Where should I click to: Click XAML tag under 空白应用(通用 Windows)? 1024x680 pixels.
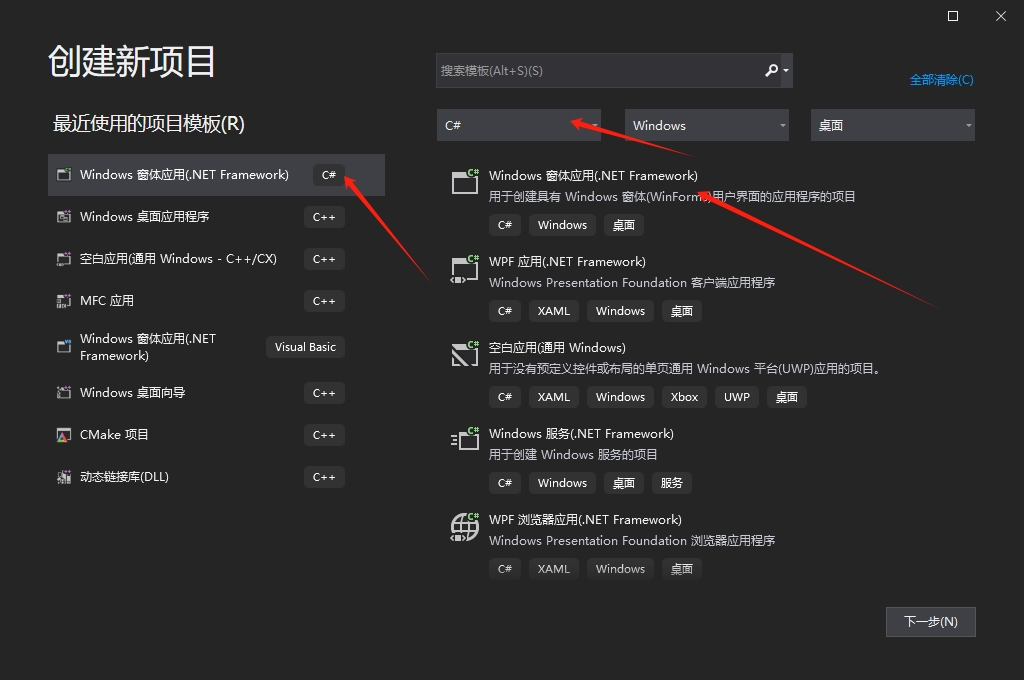pos(554,397)
